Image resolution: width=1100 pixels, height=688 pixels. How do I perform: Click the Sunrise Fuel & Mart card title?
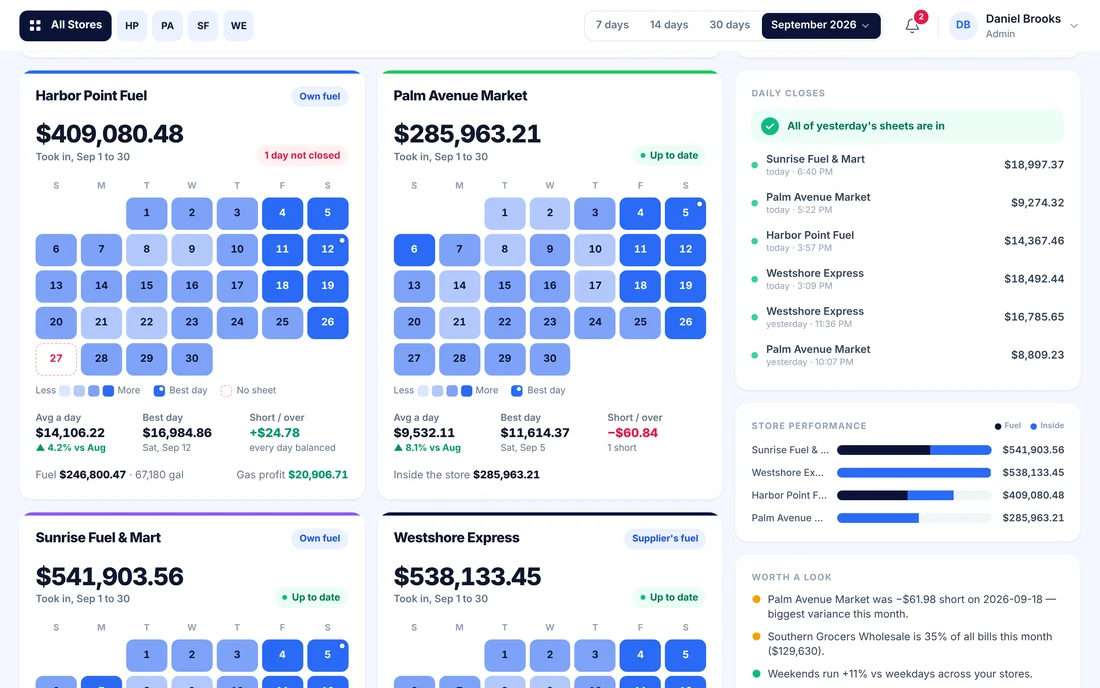(x=98, y=538)
